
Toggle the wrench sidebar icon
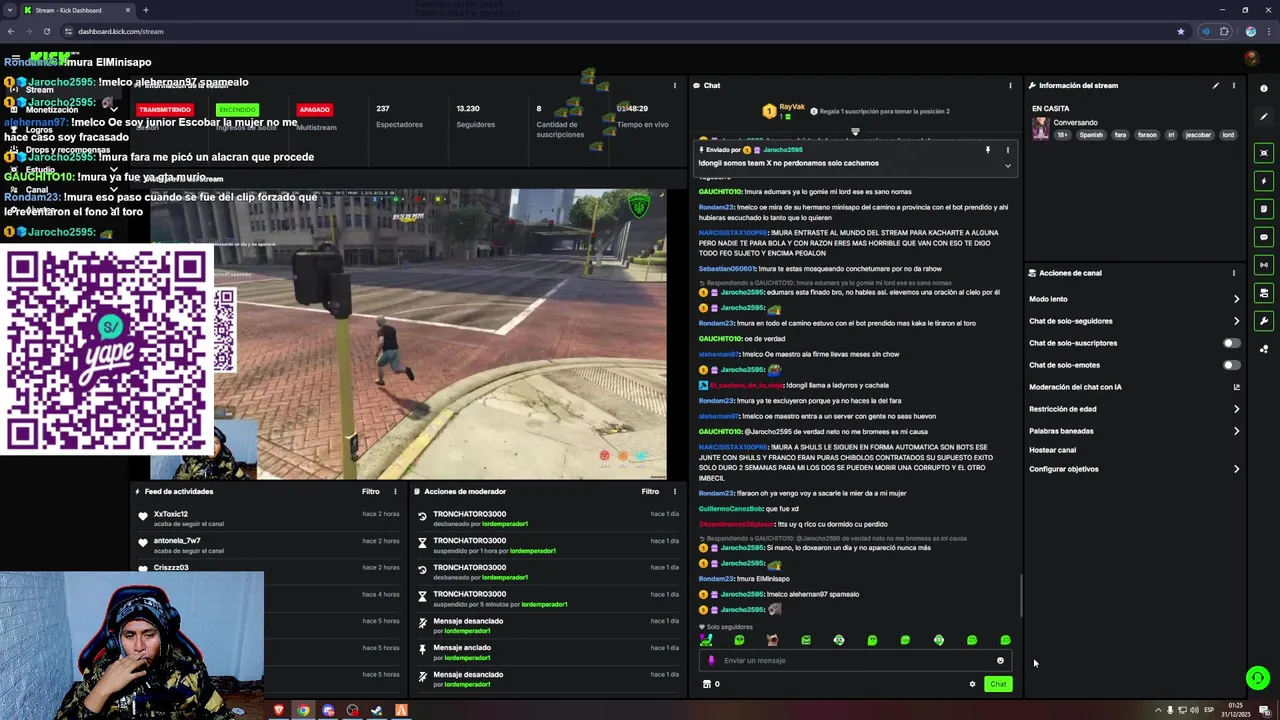pyautogui.click(x=1264, y=321)
